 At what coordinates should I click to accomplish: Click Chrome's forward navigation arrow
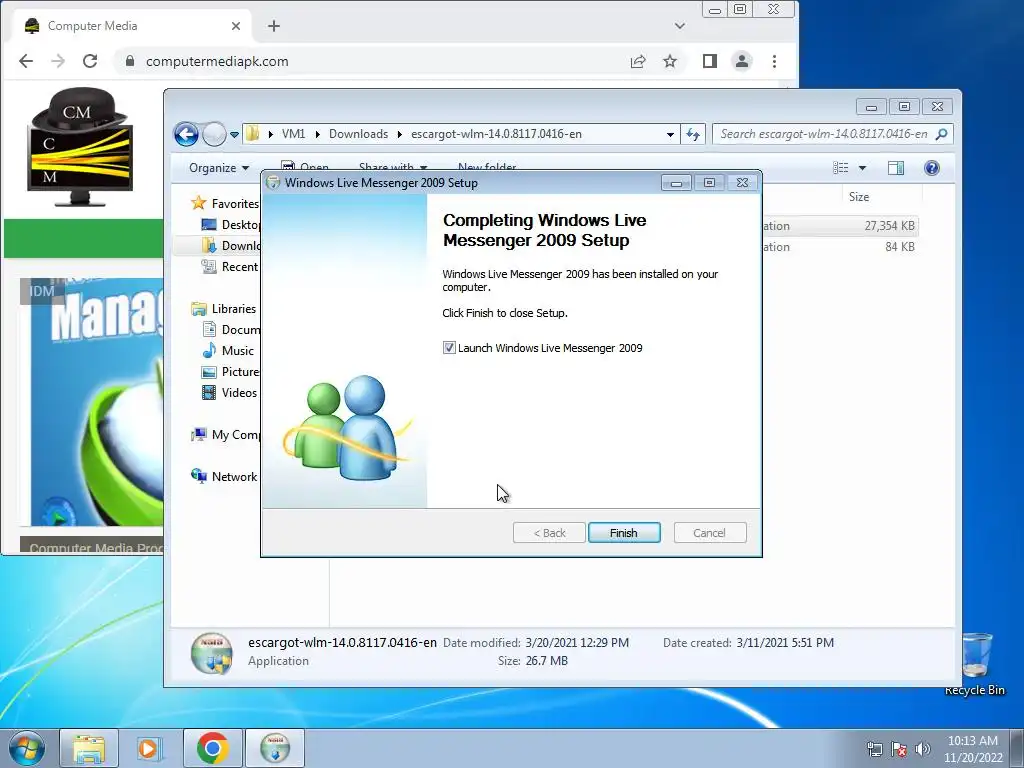[x=58, y=61]
